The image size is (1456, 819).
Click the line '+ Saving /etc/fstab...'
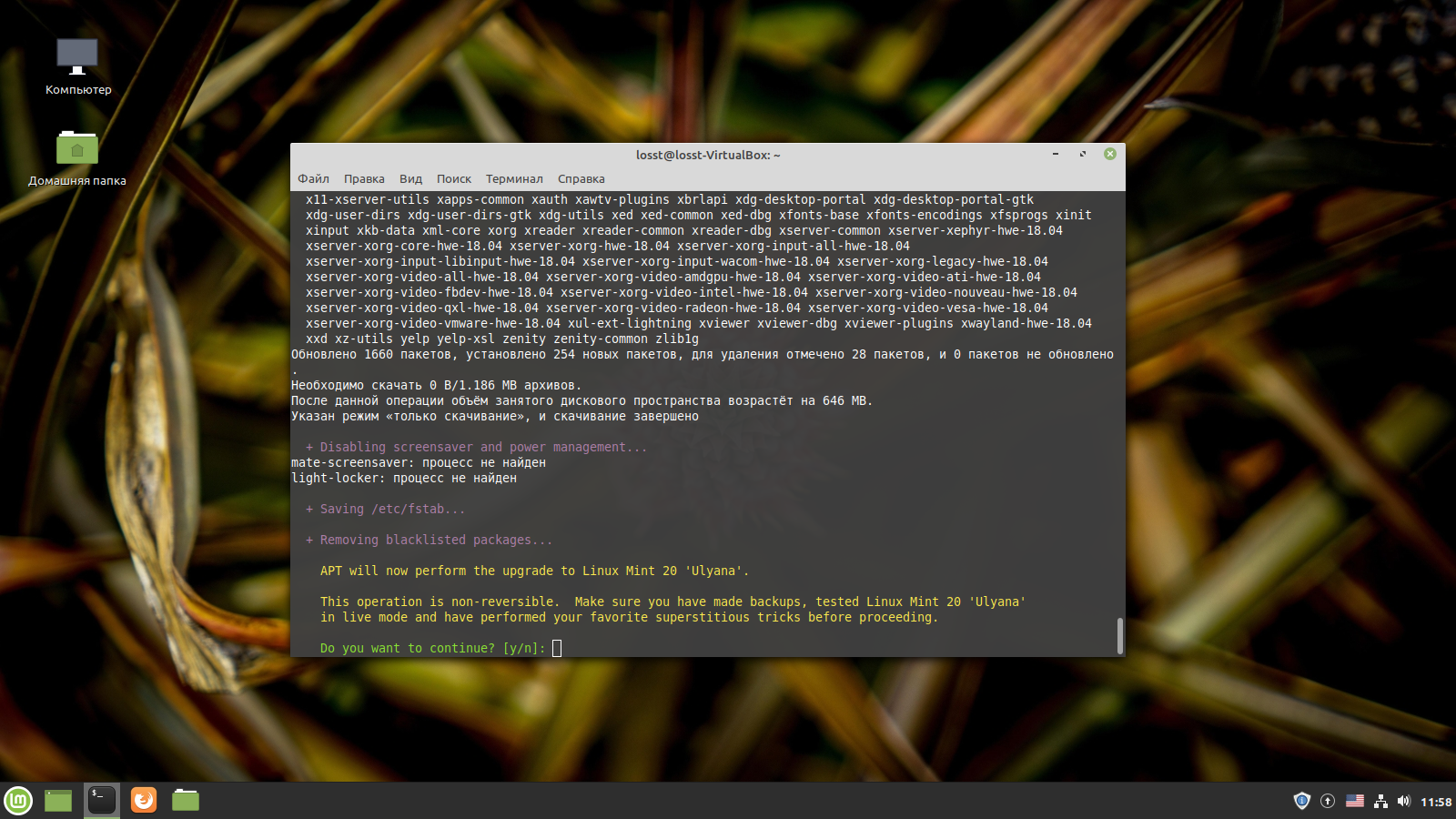[386, 509]
